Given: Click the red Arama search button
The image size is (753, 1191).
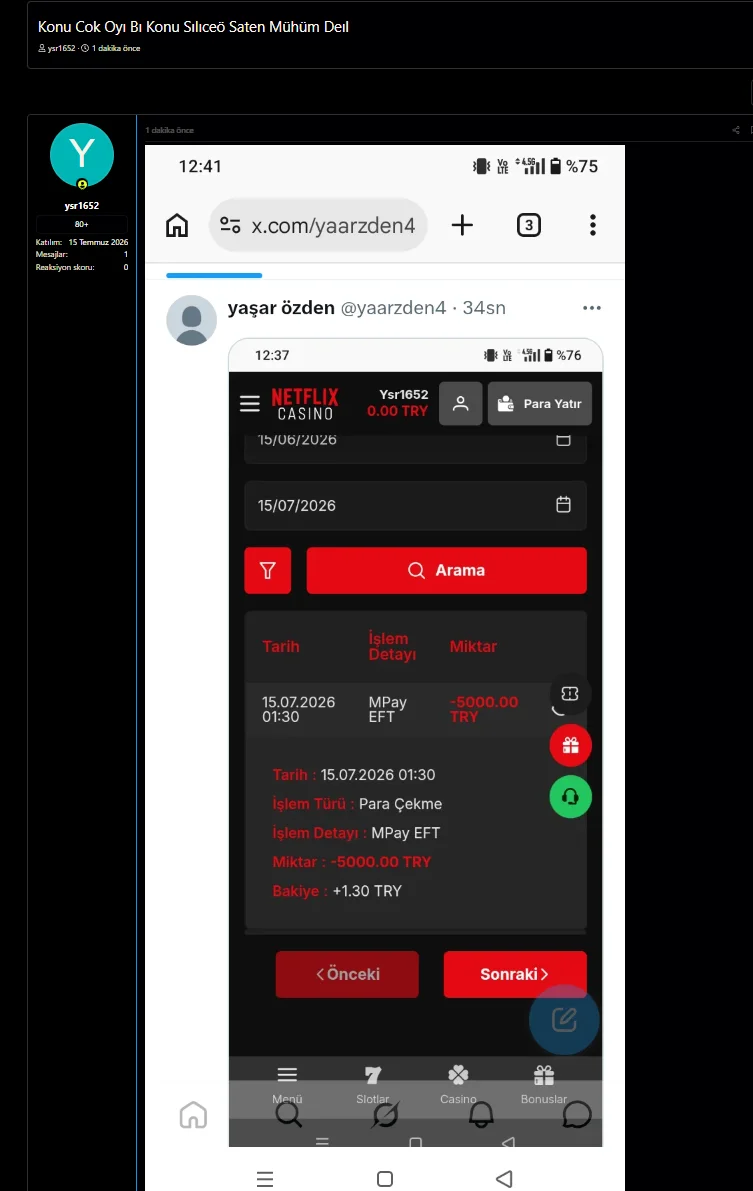Looking at the screenshot, I should tap(447, 570).
